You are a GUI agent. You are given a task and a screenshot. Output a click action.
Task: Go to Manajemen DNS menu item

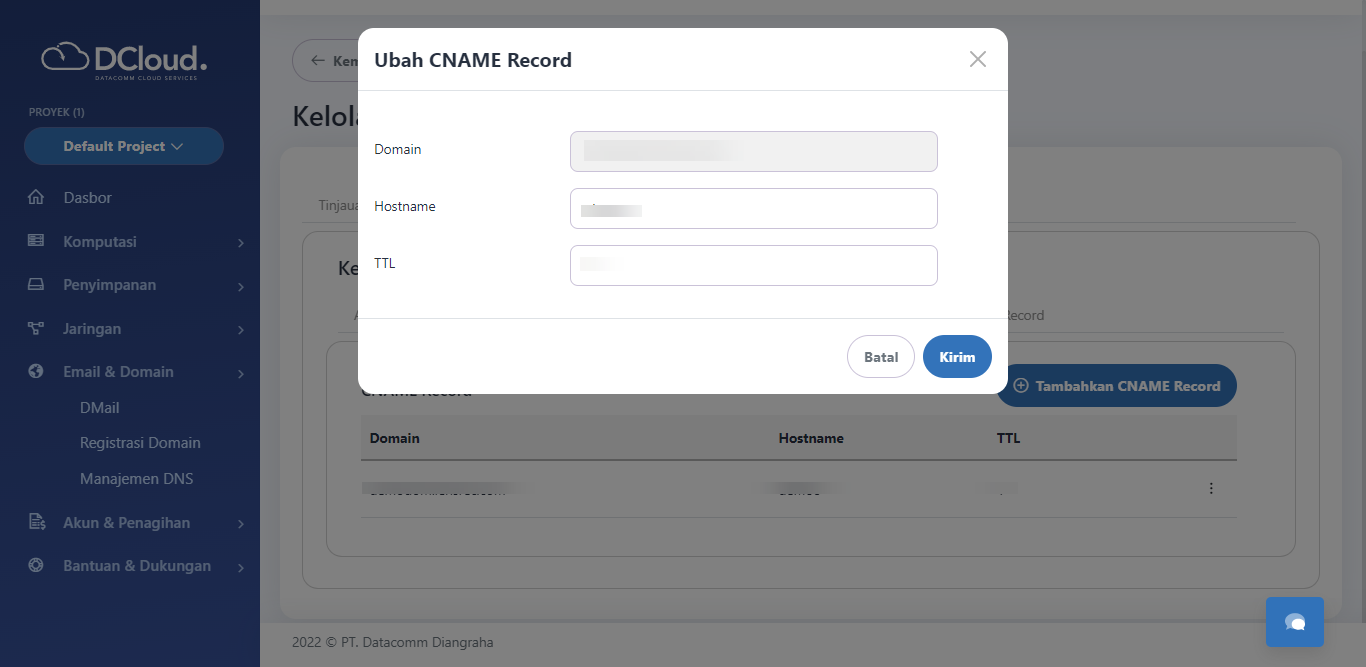(x=136, y=479)
